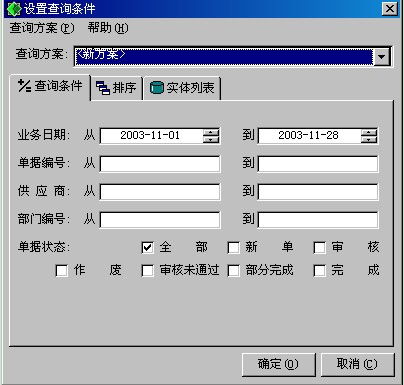The height and width of the screenshot is (385, 404).
Task: Increase the start date with up spinner
Action: click(x=211, y=132)
